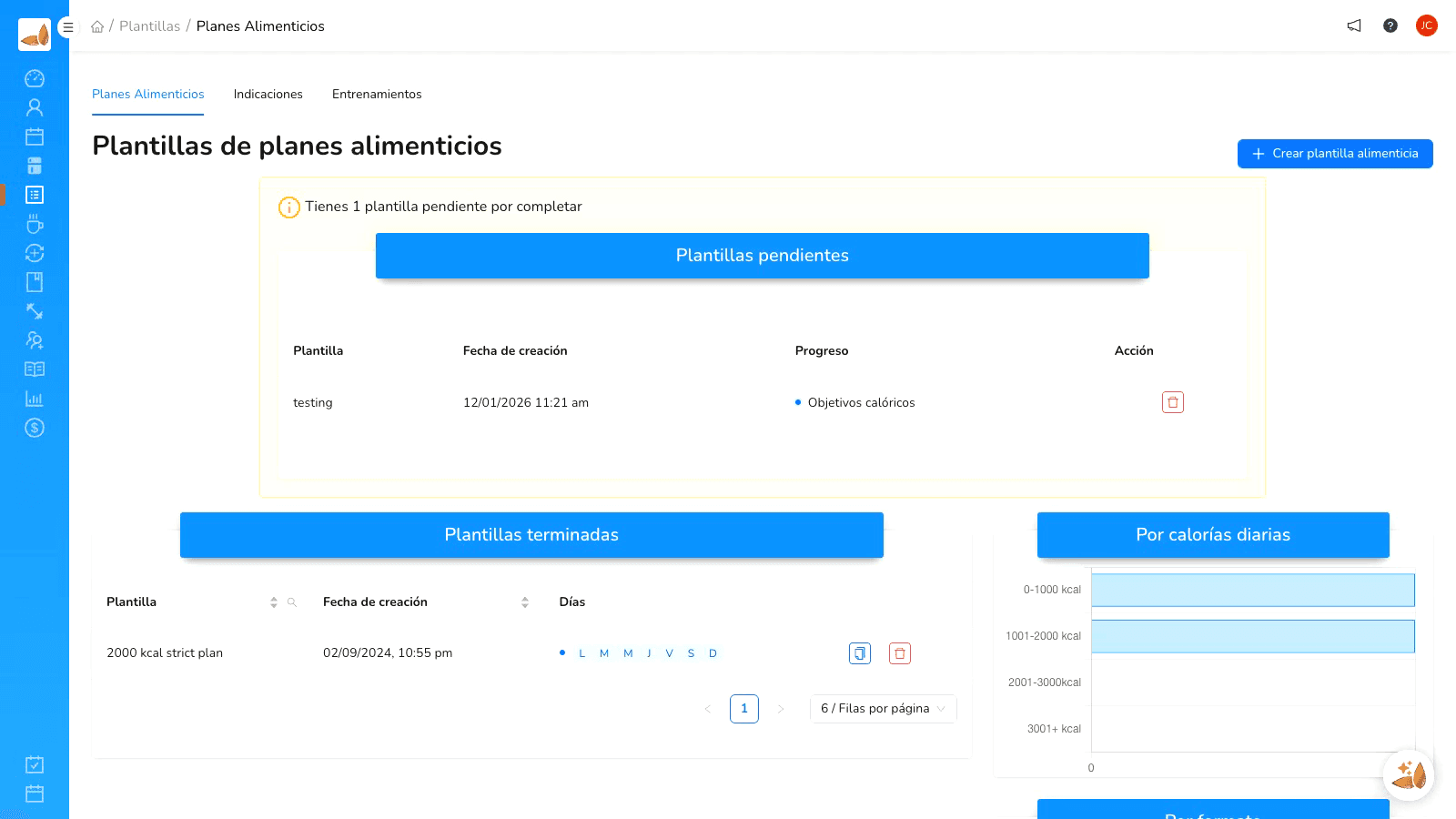Viewport: 1456px width, 819px height.
Task: Click the almond app logo in the sidebar
Action: (x=35, y=35)
